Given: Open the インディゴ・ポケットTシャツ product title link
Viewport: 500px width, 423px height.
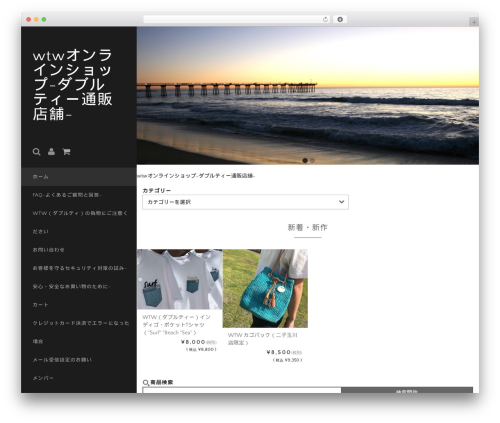Looking at the screenshot, I should (176, 325).
